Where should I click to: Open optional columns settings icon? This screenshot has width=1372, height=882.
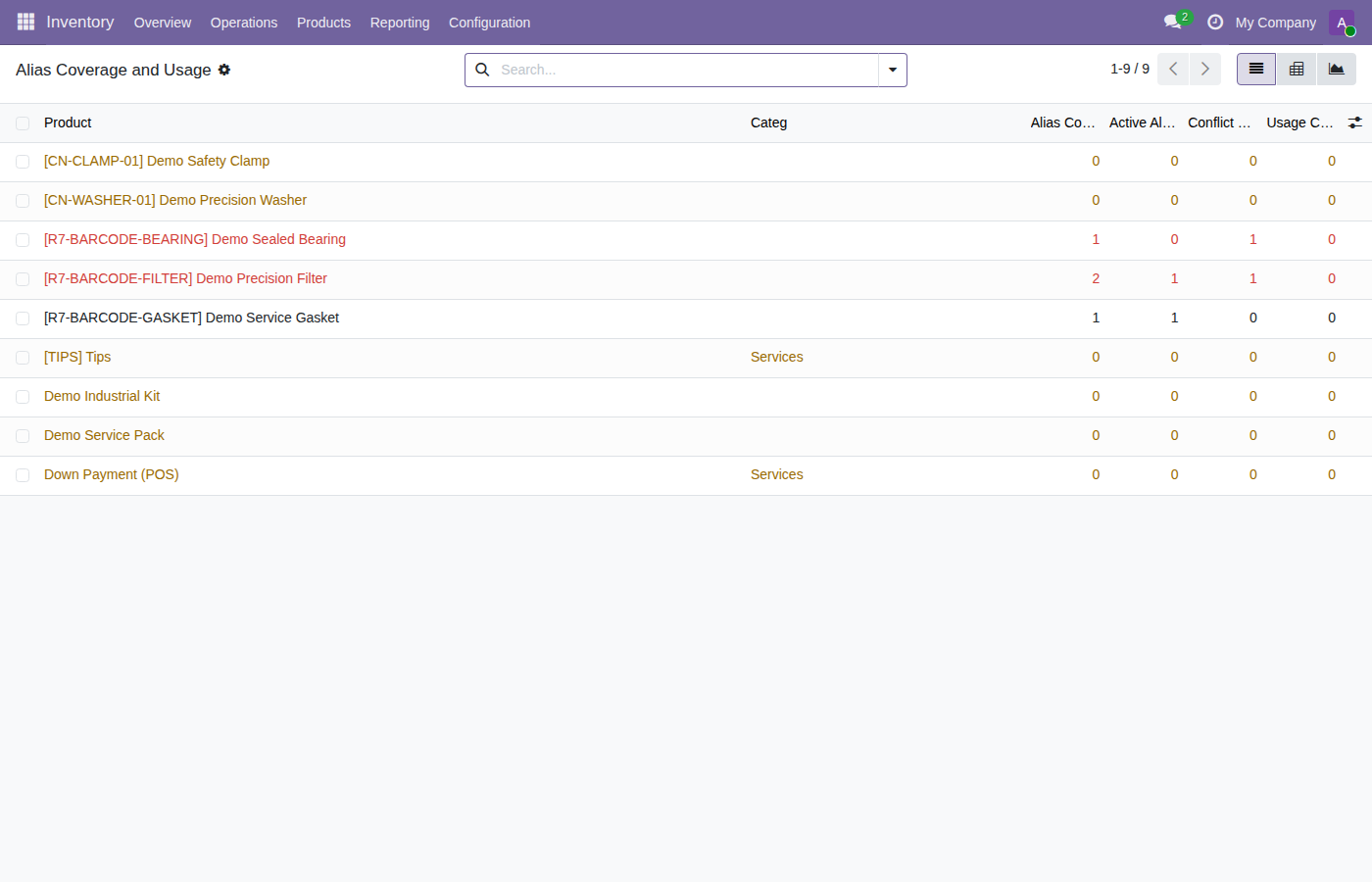pyautogui.click(x=1355, y=122)
